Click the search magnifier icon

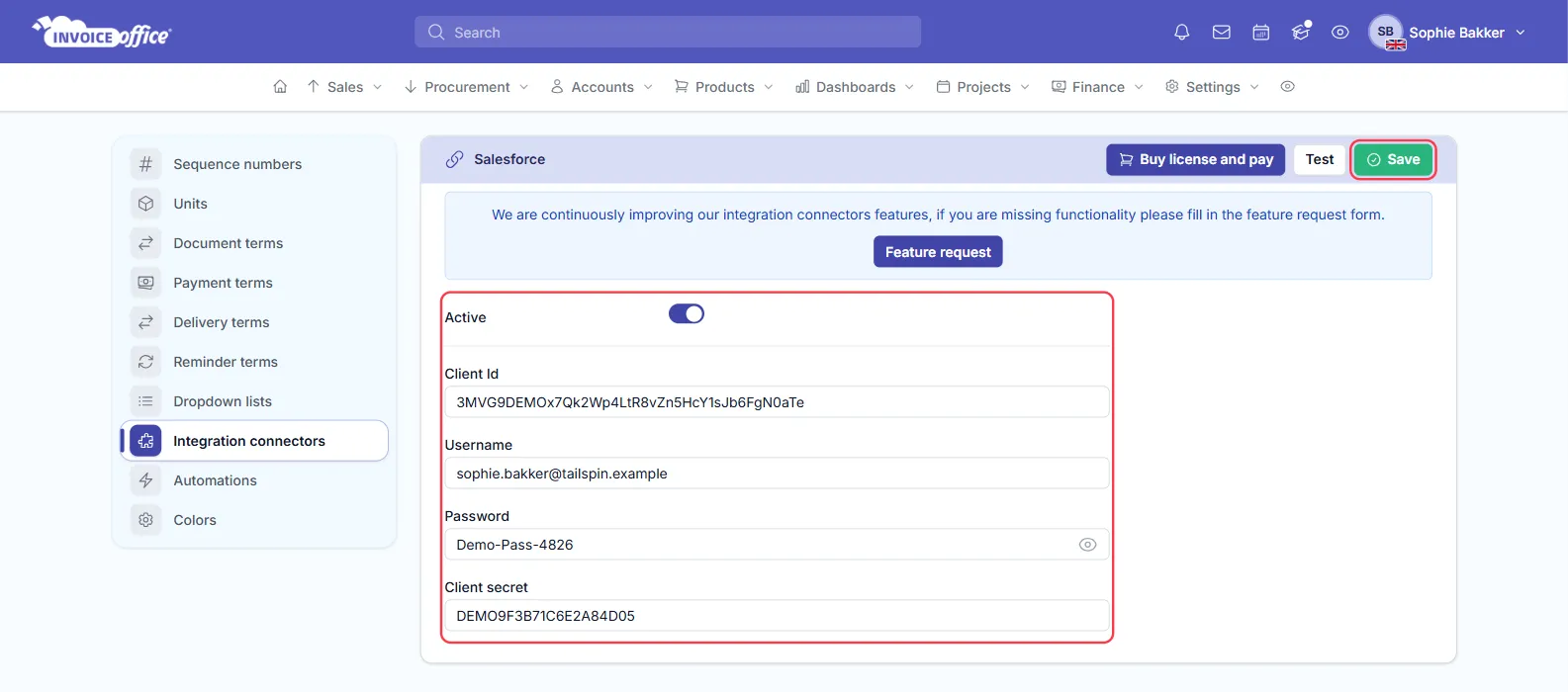click(436, 33)
